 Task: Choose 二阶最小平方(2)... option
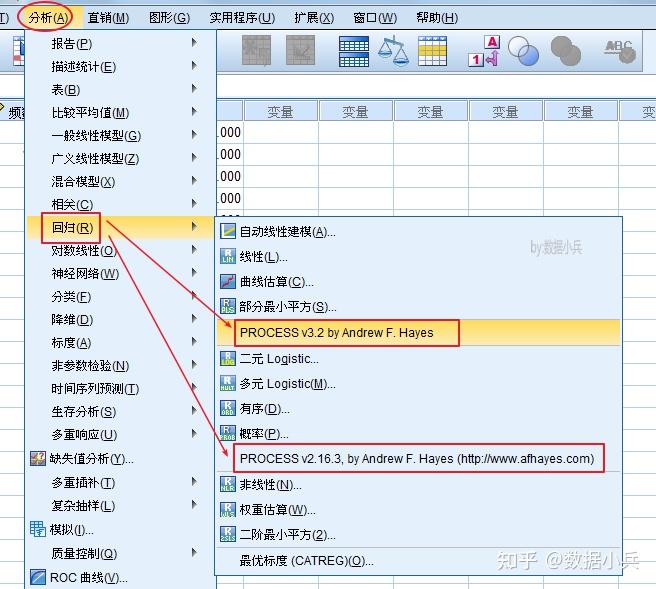[418, 535]
